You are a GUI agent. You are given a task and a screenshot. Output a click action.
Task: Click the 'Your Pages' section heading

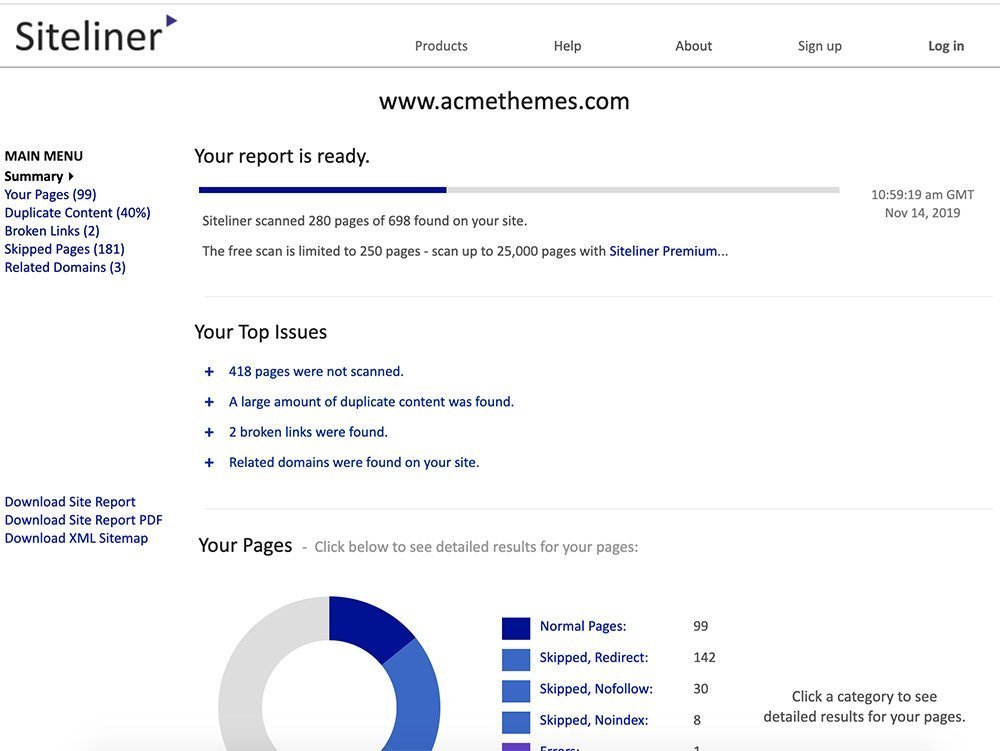click(245, 545)
